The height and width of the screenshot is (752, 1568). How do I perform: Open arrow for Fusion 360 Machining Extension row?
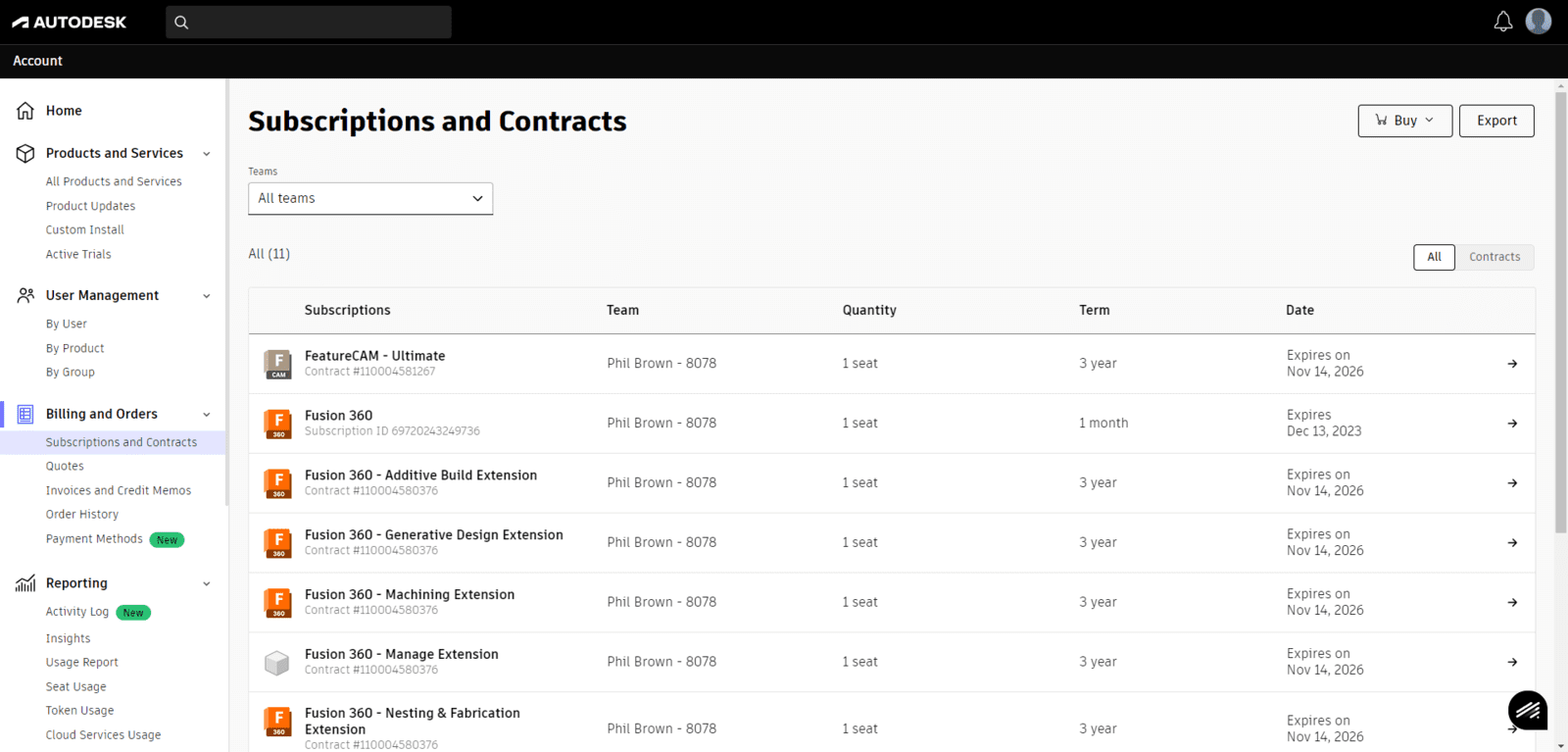coord(1512,603)
